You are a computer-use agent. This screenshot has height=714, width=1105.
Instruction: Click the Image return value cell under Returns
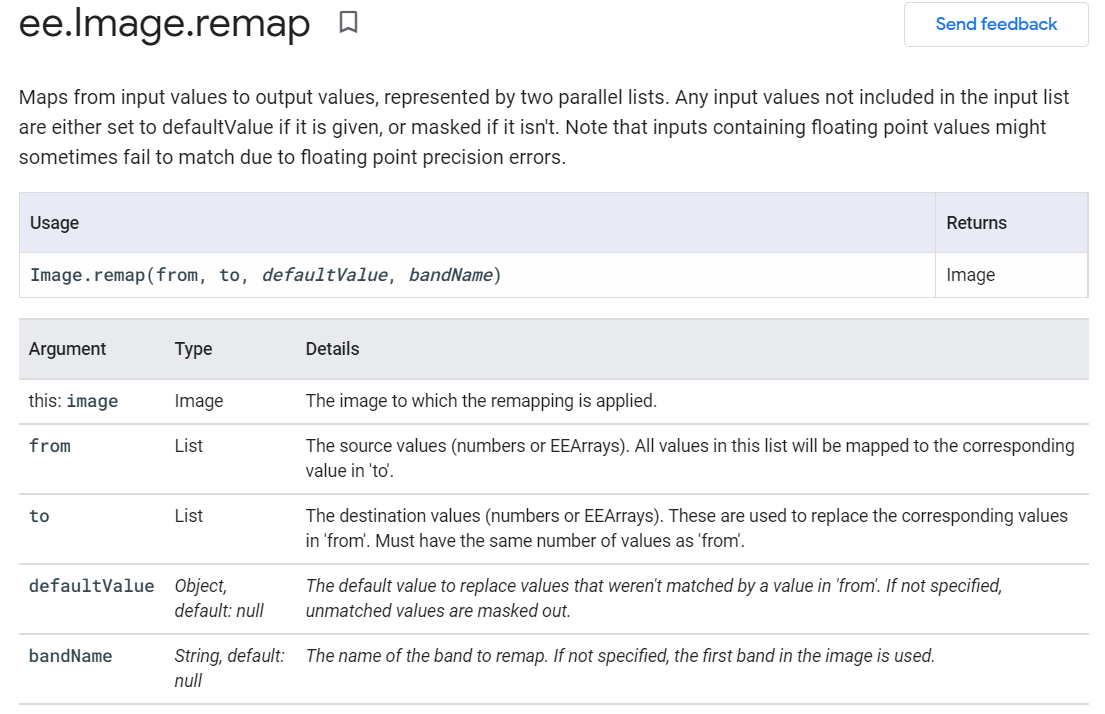pyautogui.click(x=970, y=275)
